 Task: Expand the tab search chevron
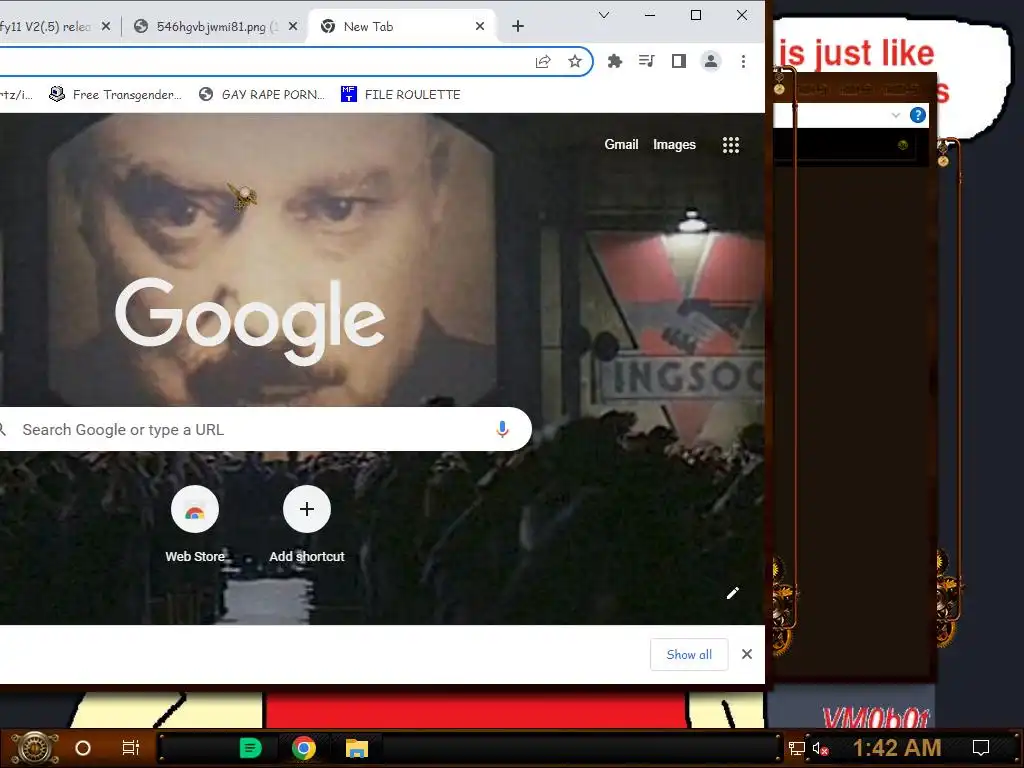point(604,15)
